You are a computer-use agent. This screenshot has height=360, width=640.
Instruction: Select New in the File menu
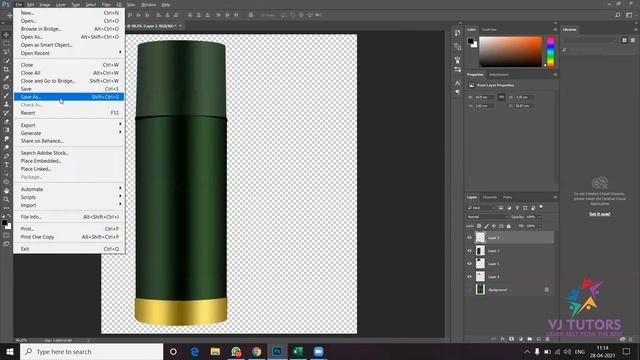69,13
